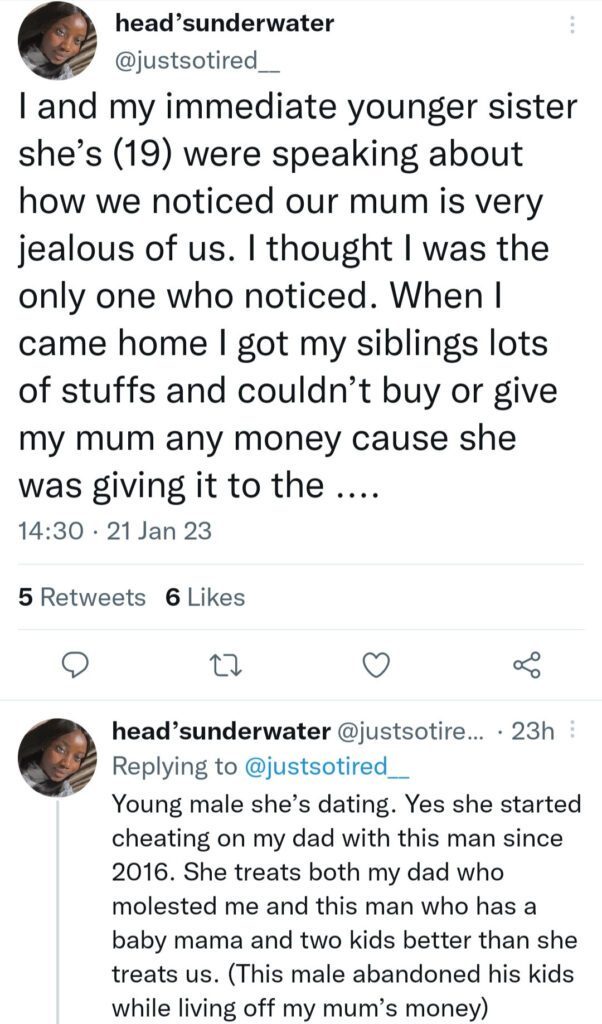View the 6 Likes list
602x1024 pixels.
click(204, 597)
